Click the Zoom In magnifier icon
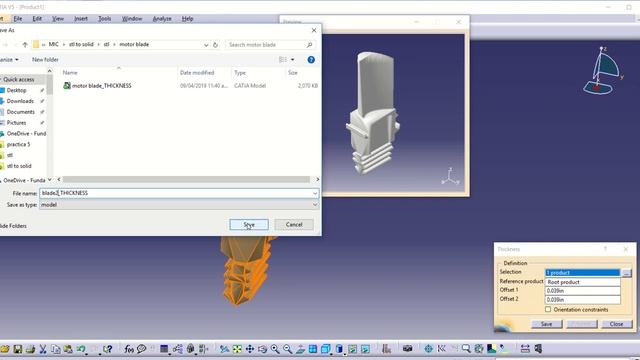 click(275, 349)
